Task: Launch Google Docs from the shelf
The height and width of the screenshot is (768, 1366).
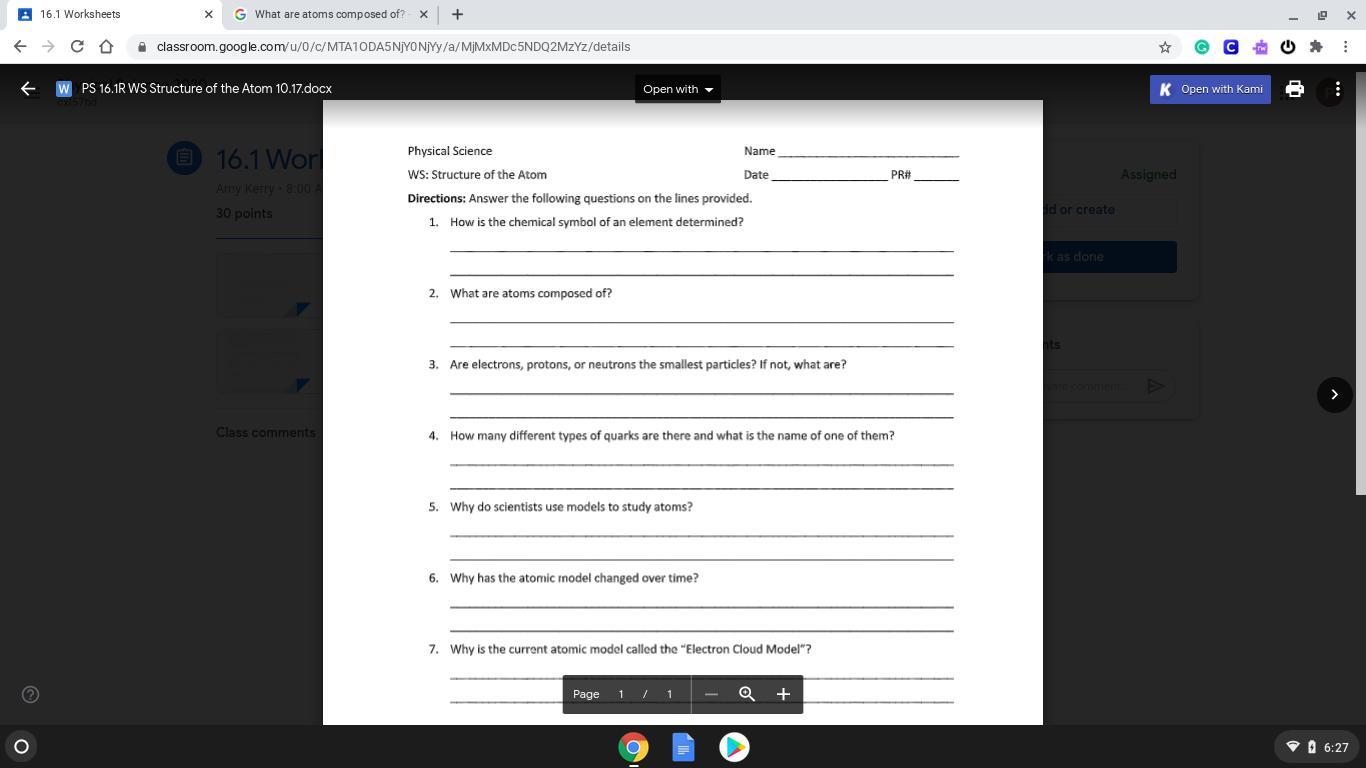Action: point(683,747)
